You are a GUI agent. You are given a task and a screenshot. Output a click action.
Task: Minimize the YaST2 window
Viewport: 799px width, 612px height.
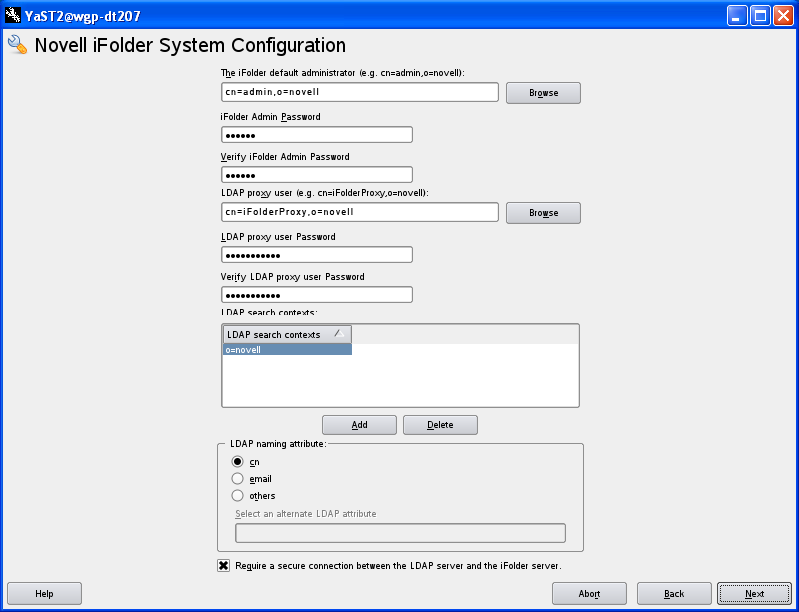tap(737, 16)
